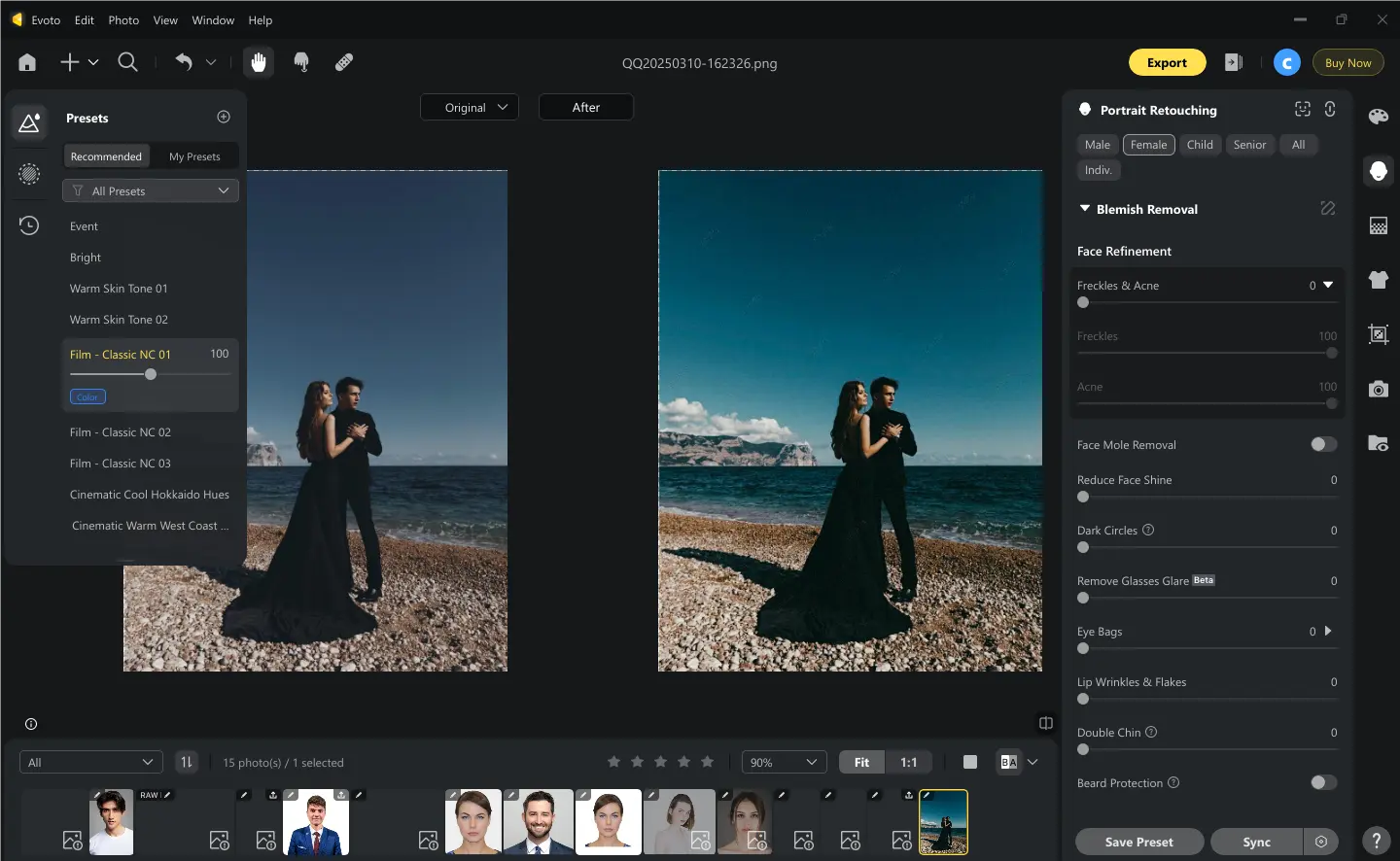This screenshot has height=861, width=1400.
Task: Open the help question mark button
Action: pyautogui.click(x=1376, y=841)
